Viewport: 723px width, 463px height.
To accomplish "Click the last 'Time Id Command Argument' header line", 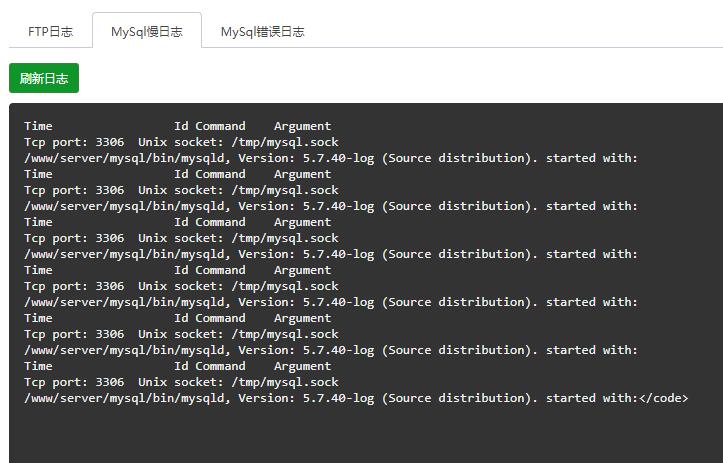I will (x=178, y=366).
